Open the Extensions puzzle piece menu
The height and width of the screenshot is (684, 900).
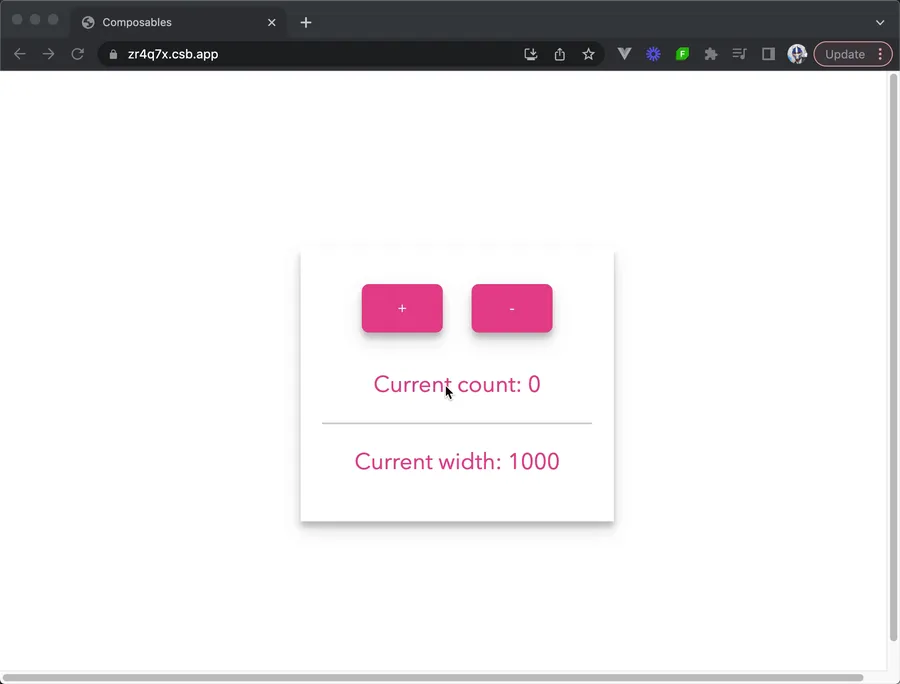(711, 54)
